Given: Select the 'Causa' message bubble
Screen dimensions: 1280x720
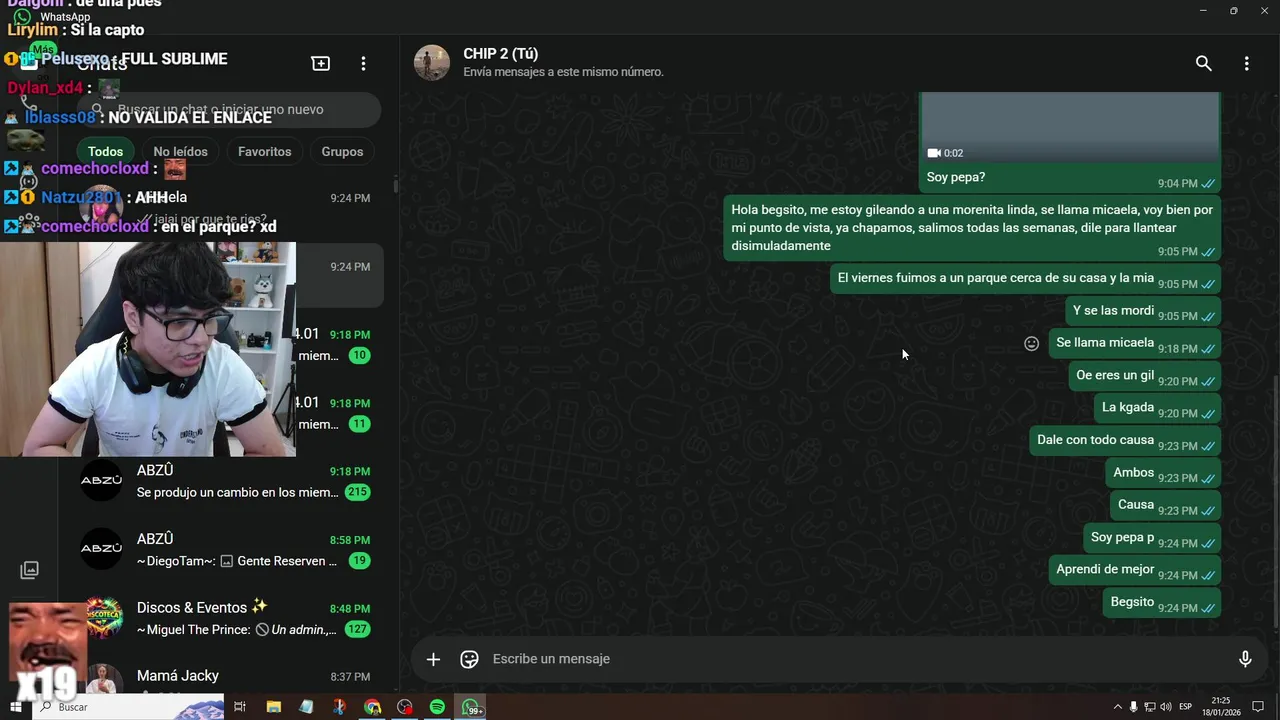Looking at the screenshot, I should click(x=1165, y=505).
